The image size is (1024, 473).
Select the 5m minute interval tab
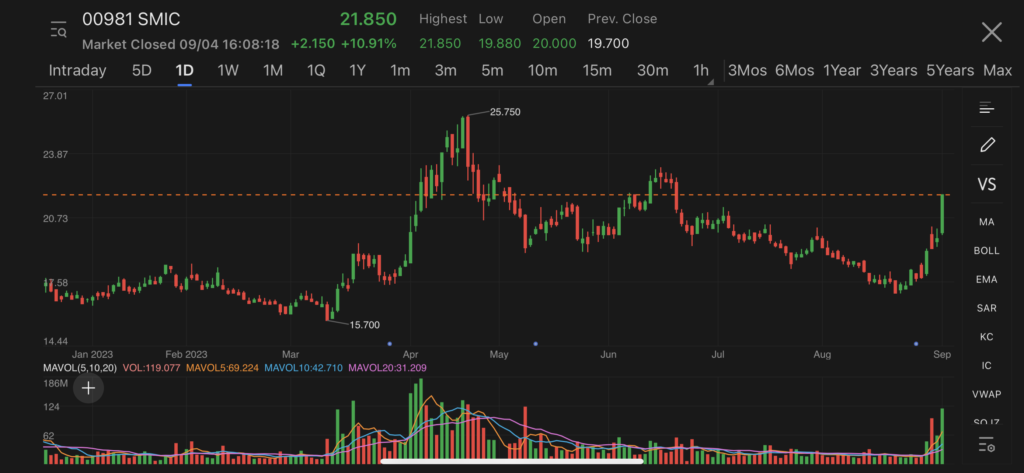click(492, 71)
